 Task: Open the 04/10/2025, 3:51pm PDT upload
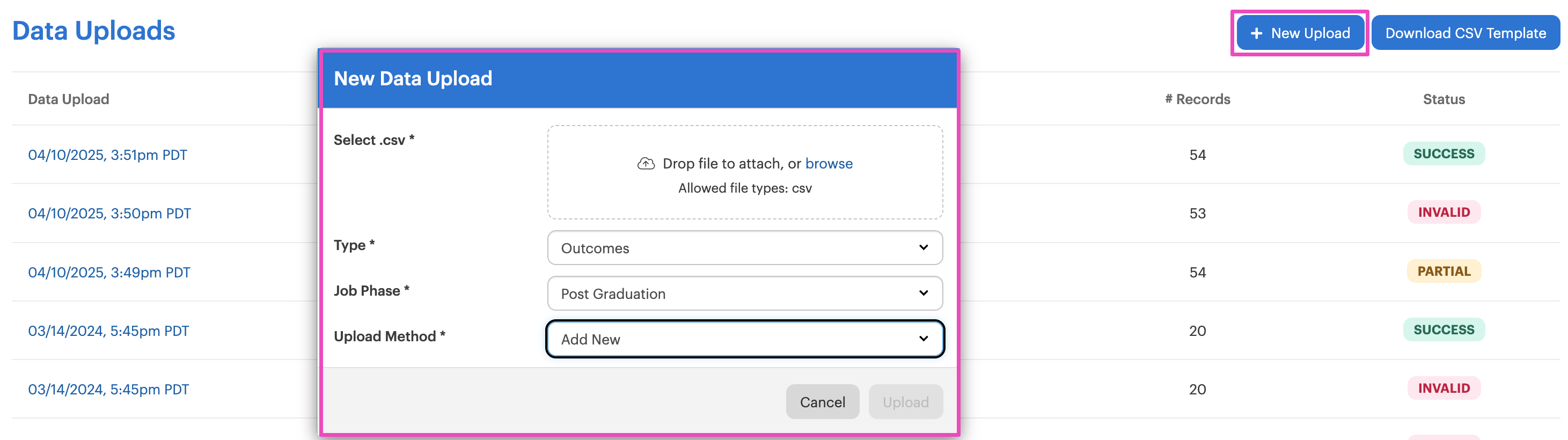coord(108,155)
